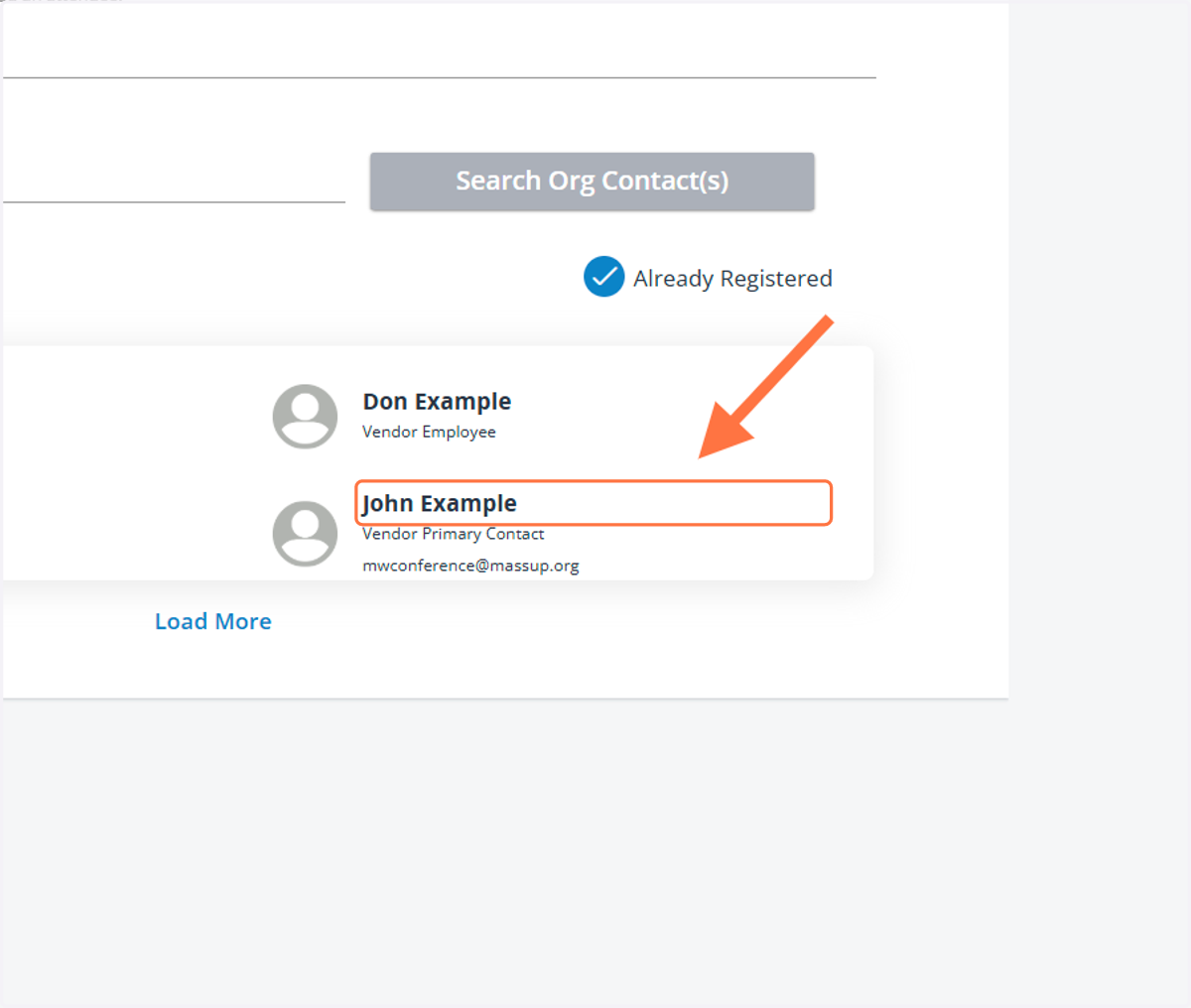Click the Already Registered label
The image size is (1191, 1008).
732,279
